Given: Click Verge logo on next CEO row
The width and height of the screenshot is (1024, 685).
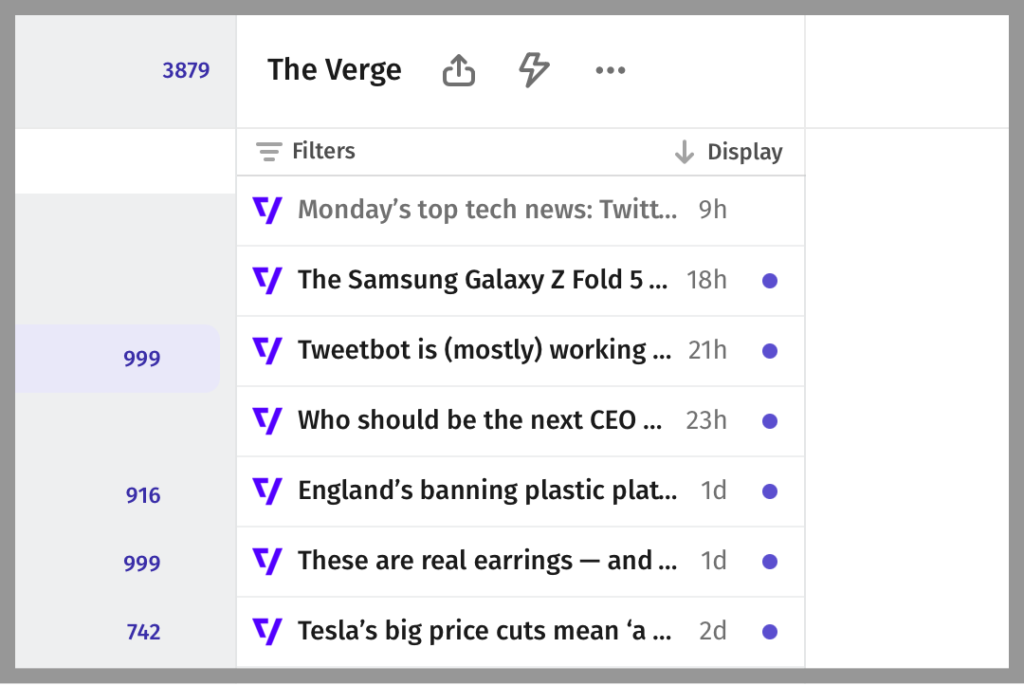Looking at the screenshot, I should pos(267,421).
